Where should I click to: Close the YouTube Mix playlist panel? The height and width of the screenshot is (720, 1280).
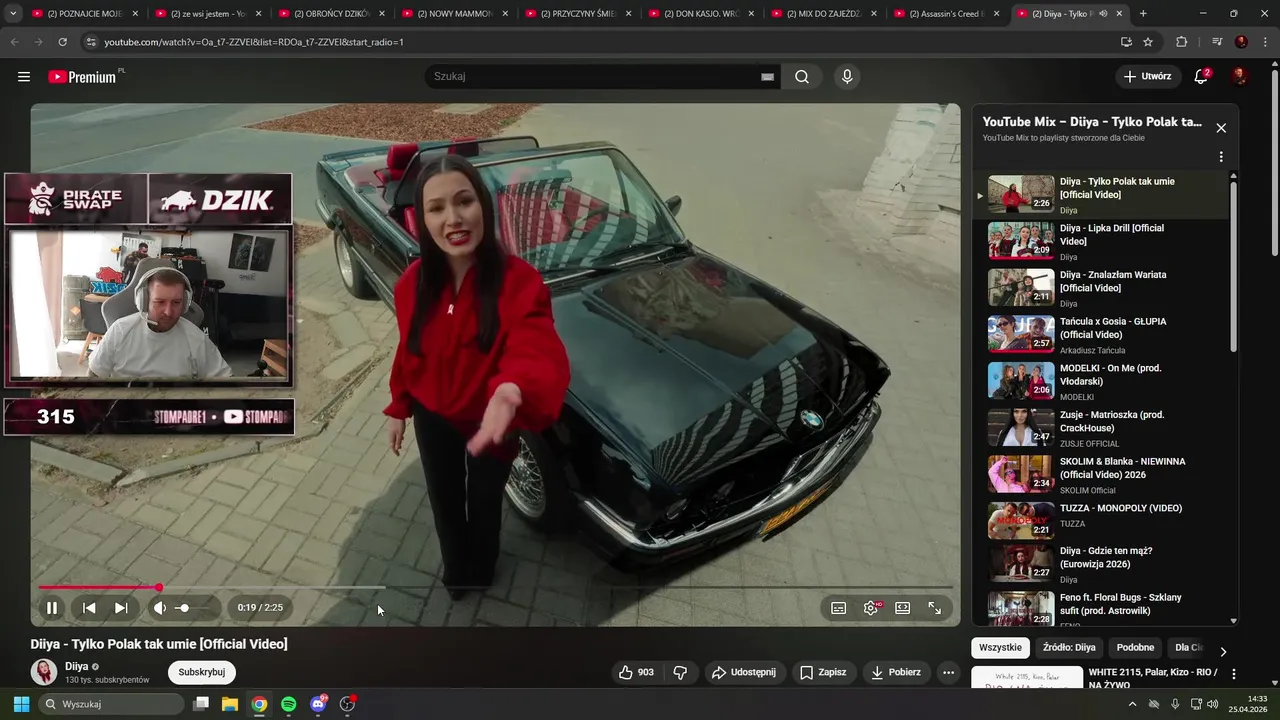point(1221,128)
